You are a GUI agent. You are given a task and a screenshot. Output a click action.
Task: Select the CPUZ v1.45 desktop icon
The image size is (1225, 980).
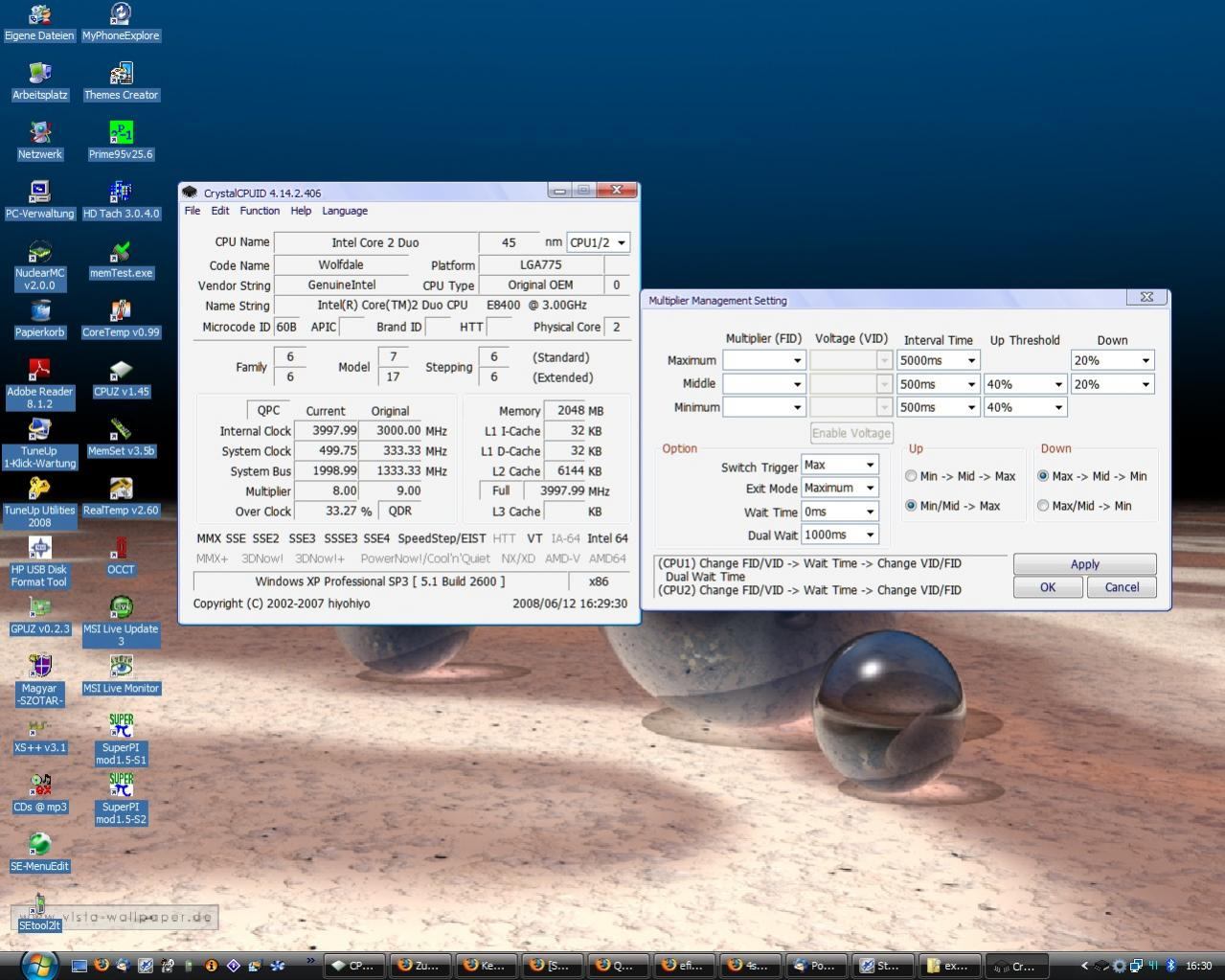click(121, 379)
